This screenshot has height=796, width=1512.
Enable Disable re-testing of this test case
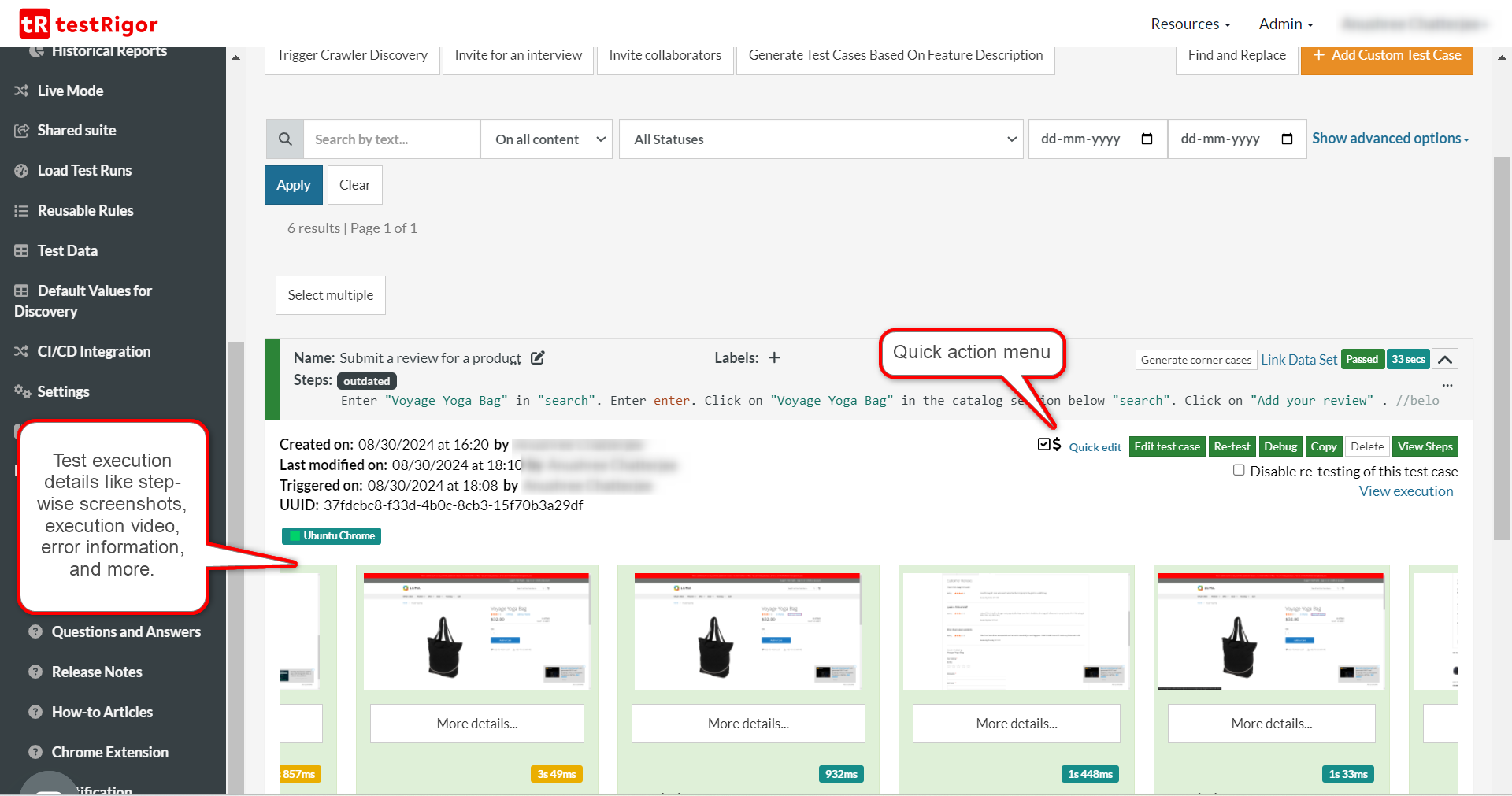click(1239, 470)
